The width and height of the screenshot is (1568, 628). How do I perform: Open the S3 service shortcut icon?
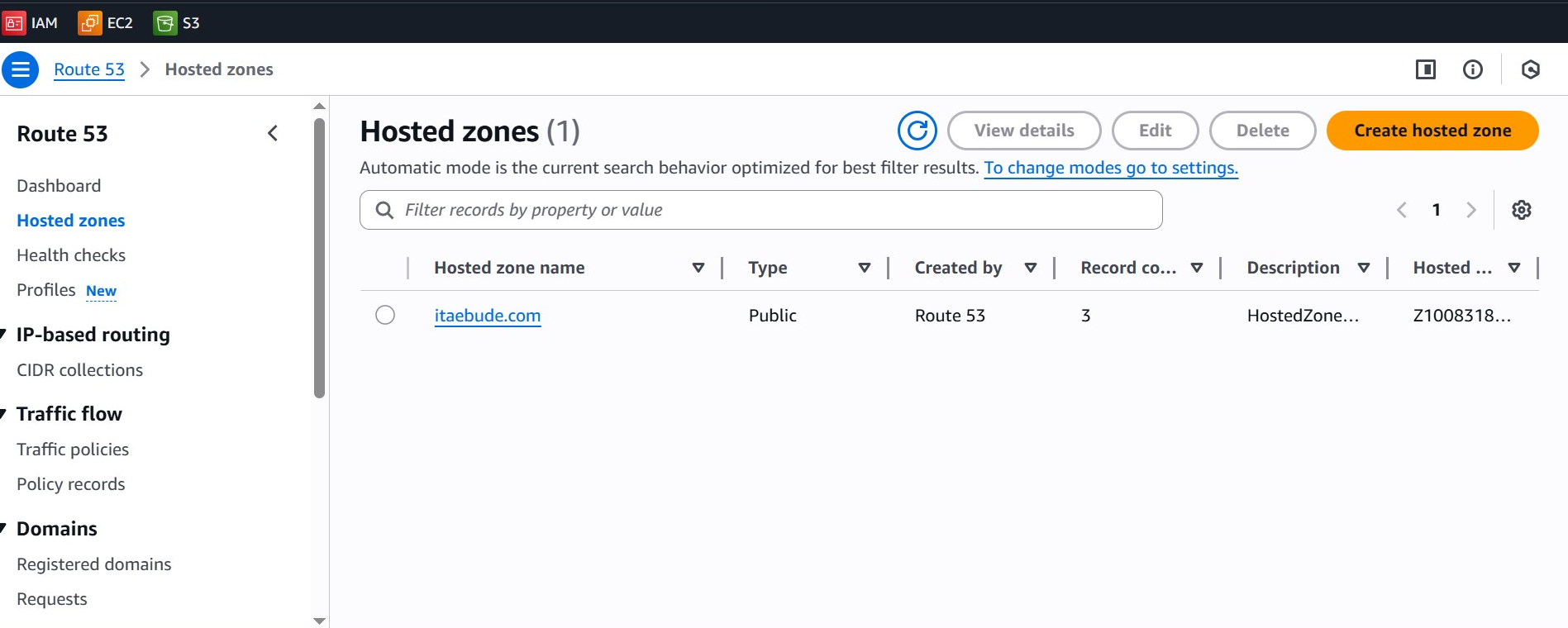point(165,23)
